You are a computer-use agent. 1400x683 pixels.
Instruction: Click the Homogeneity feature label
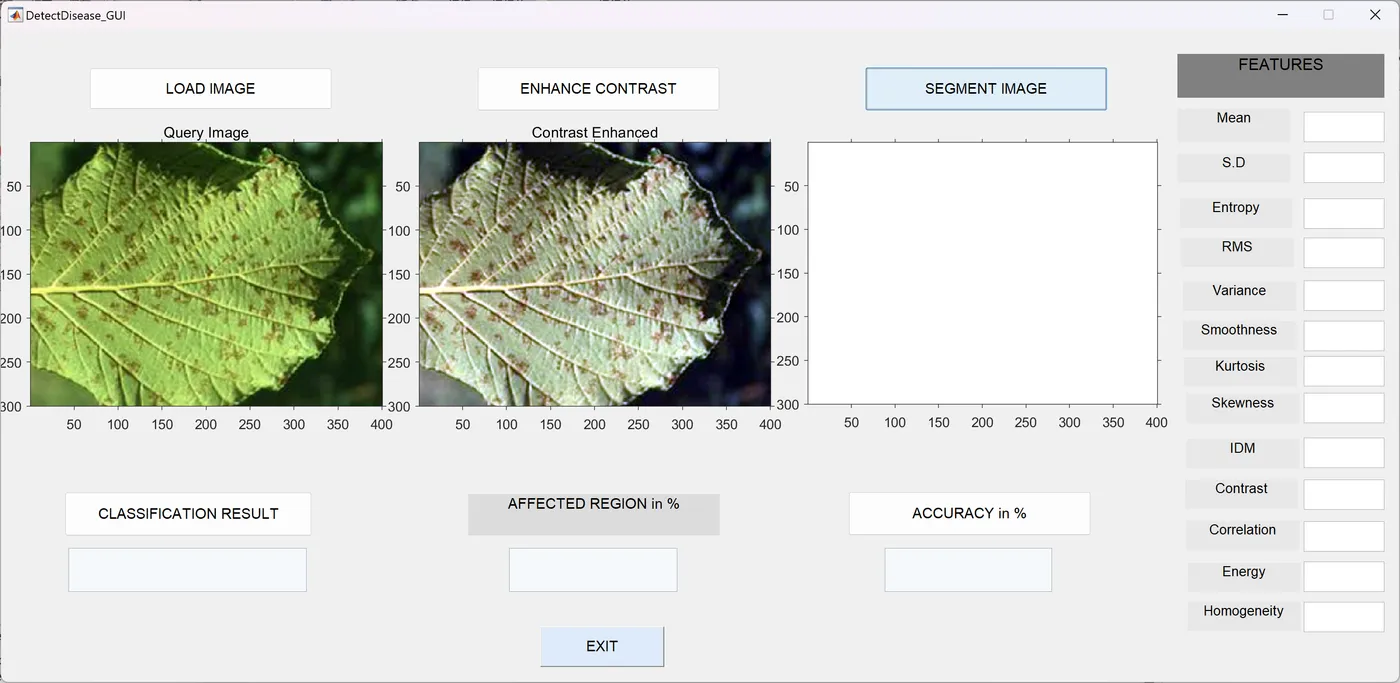1244,616
